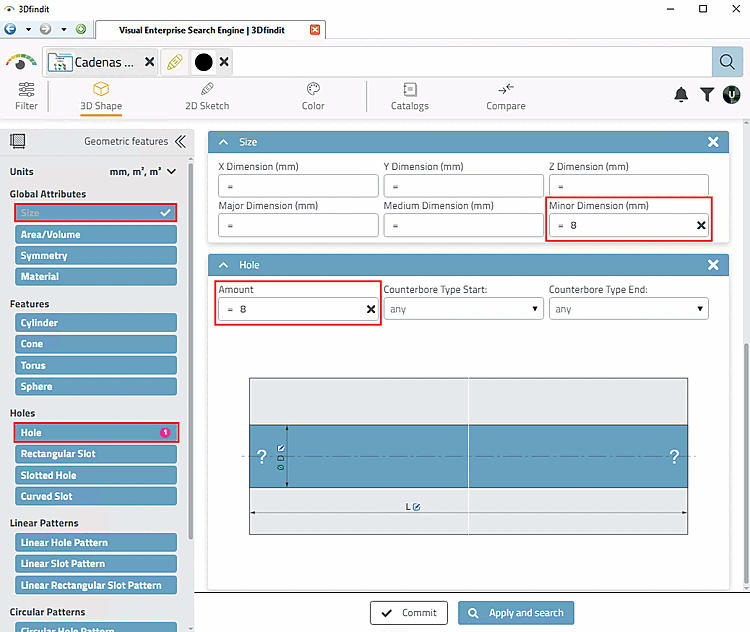Select the 3D Shape tab
The height and width of the screenshot is (632, 750).
pos(101,97)
